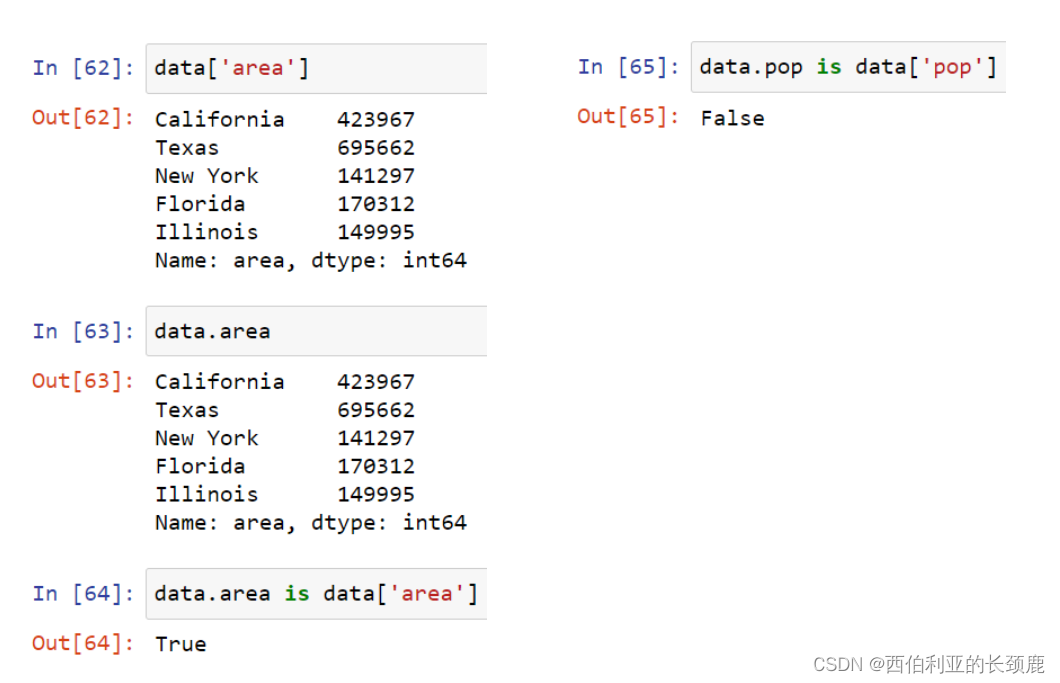1060x683 pixels.
Task: Click the Illinois row in Out[62]
Action: coord(285,232)
